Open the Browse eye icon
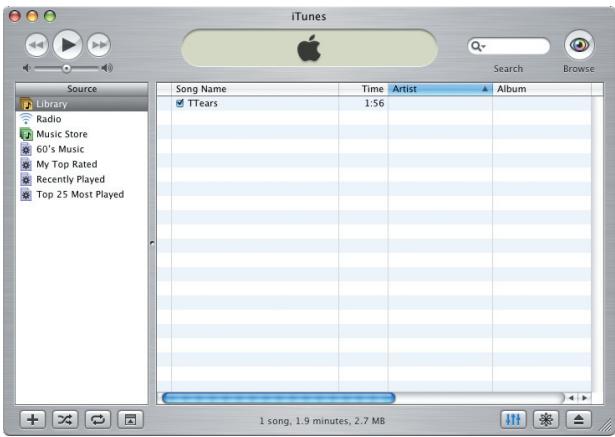 [578, 47]
